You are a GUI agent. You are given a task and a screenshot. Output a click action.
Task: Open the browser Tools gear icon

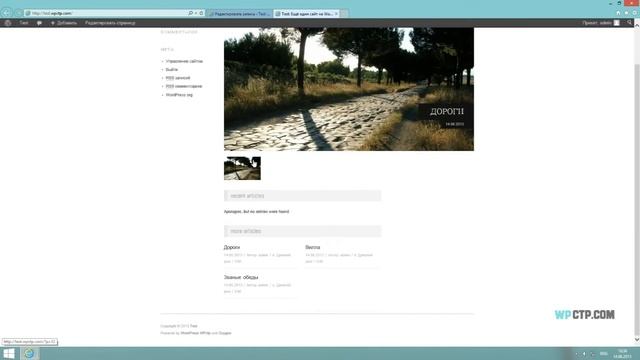coord(634,13)
